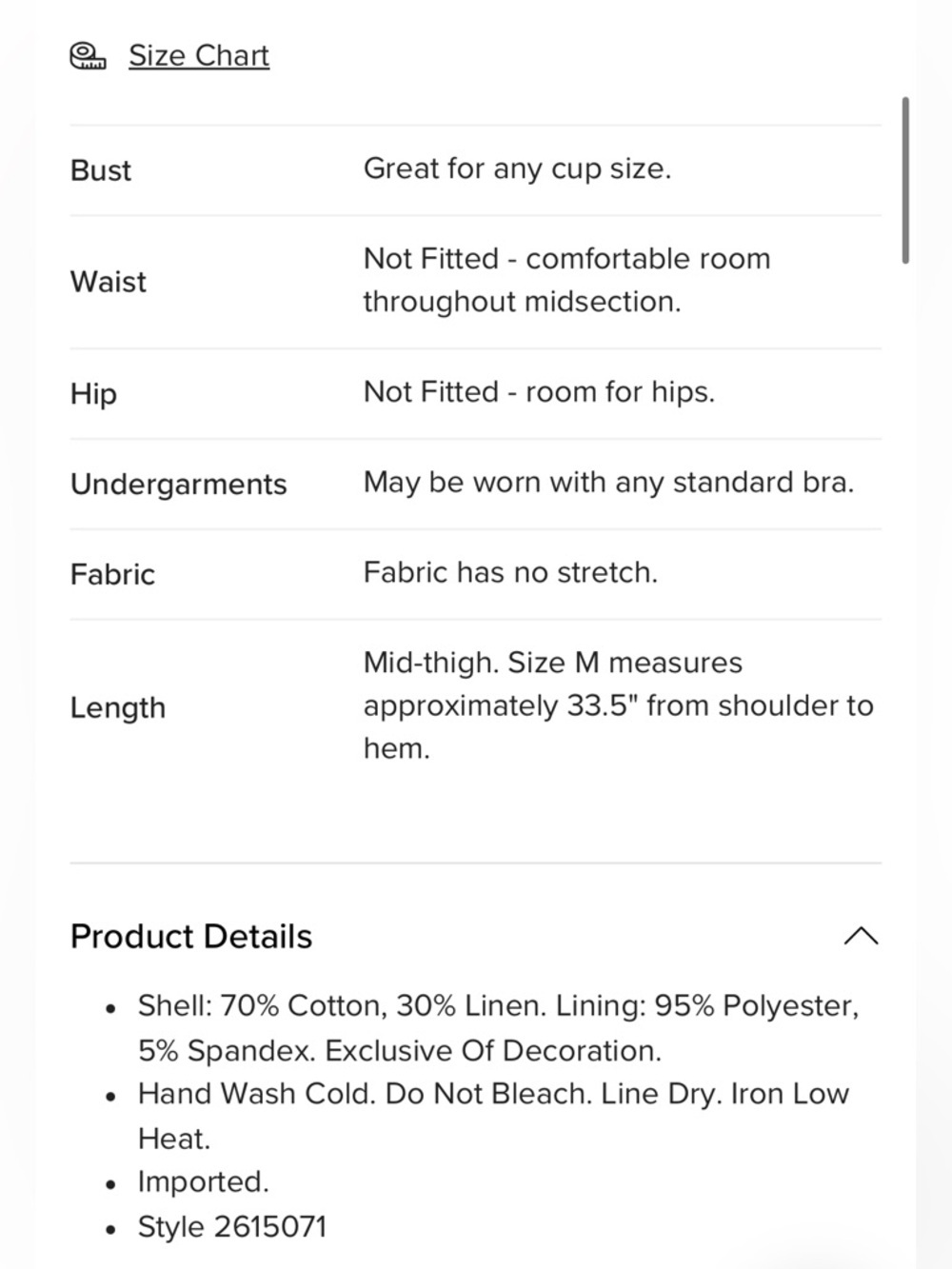Click the 'Not Fitted - room for hips' text
Image resolution: width=952 pixels, height=1269 pixels.
pos(539,392)
